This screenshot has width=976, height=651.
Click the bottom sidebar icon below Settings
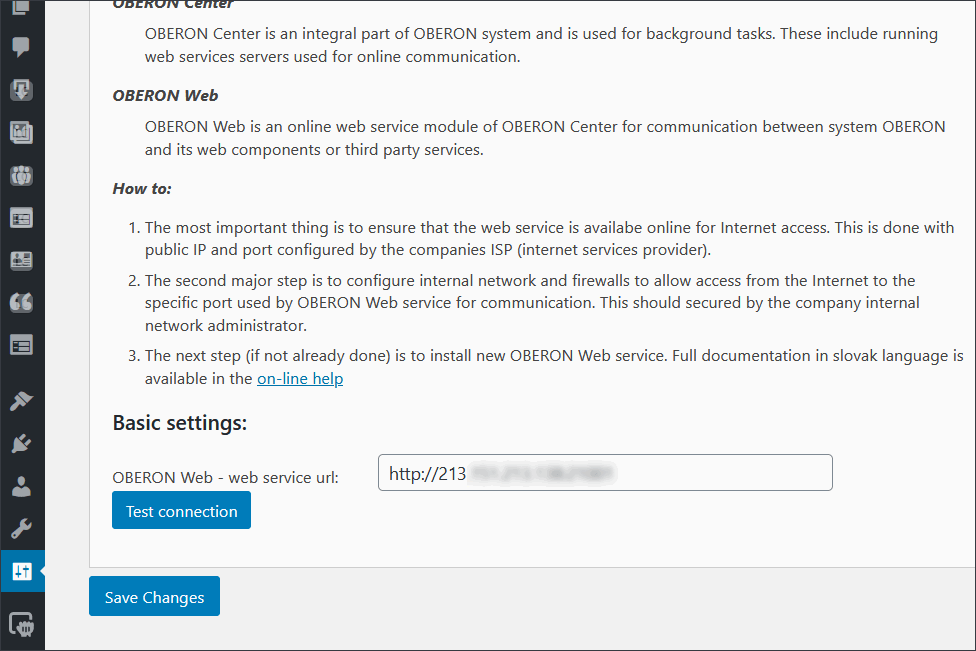[21, 625]
